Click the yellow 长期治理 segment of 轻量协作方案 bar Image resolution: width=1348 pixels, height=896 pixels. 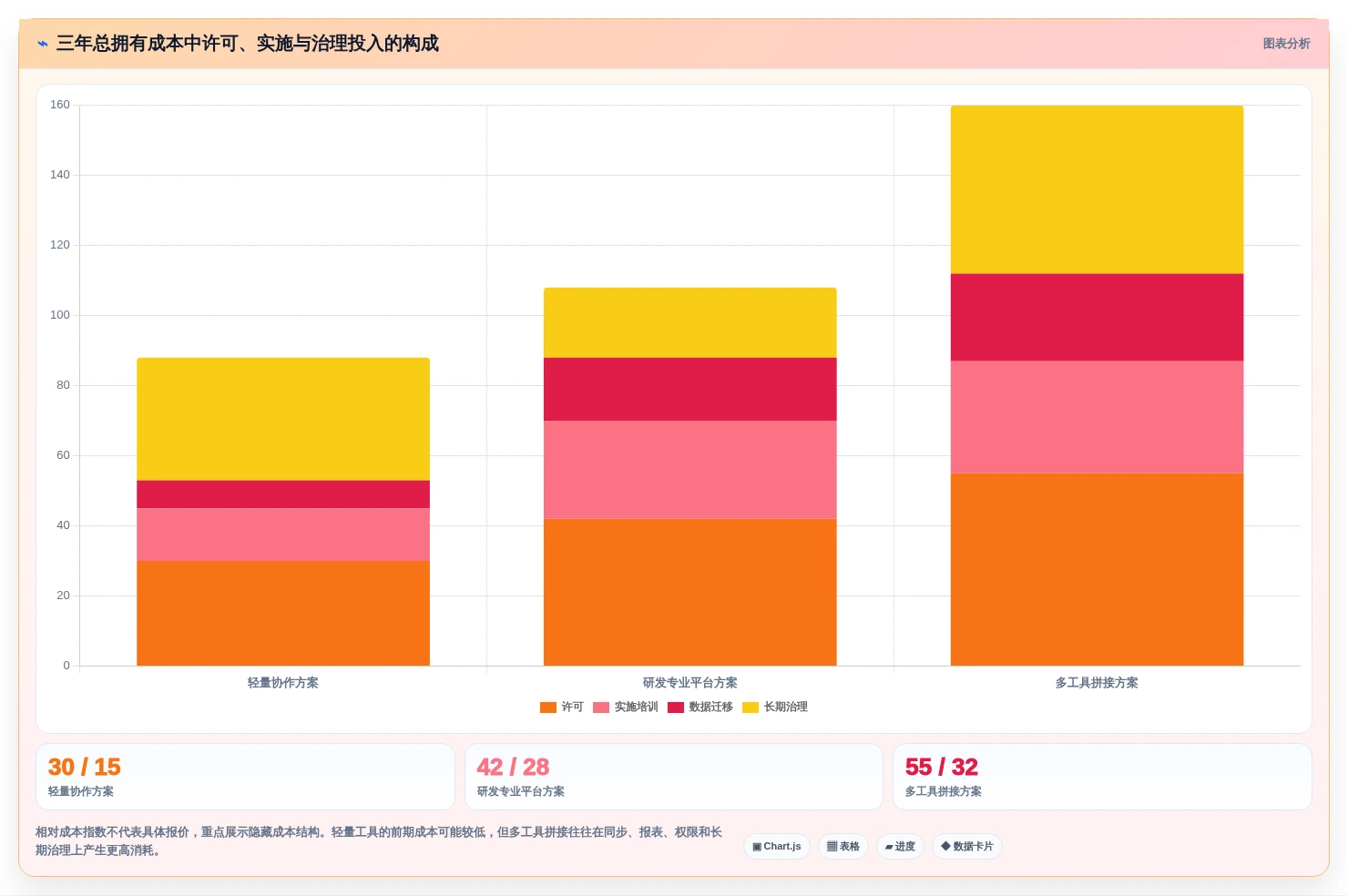click(283, 419)
